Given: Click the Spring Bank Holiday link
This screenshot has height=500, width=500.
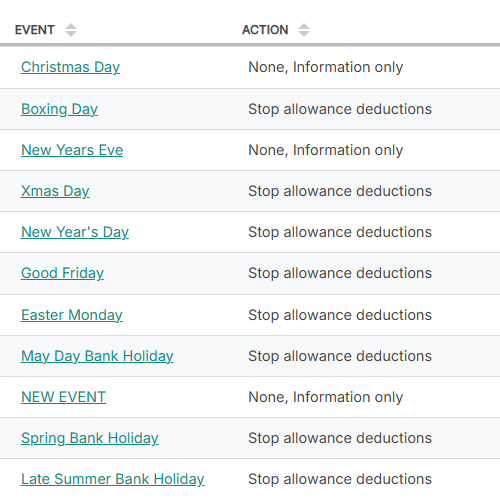Looking at the screenshot, I should point(90,438).
